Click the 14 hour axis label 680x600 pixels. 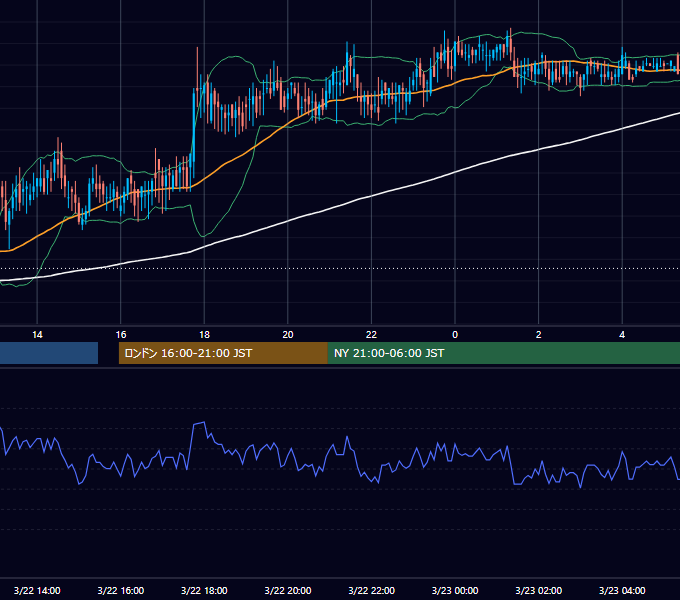point(37,335)
